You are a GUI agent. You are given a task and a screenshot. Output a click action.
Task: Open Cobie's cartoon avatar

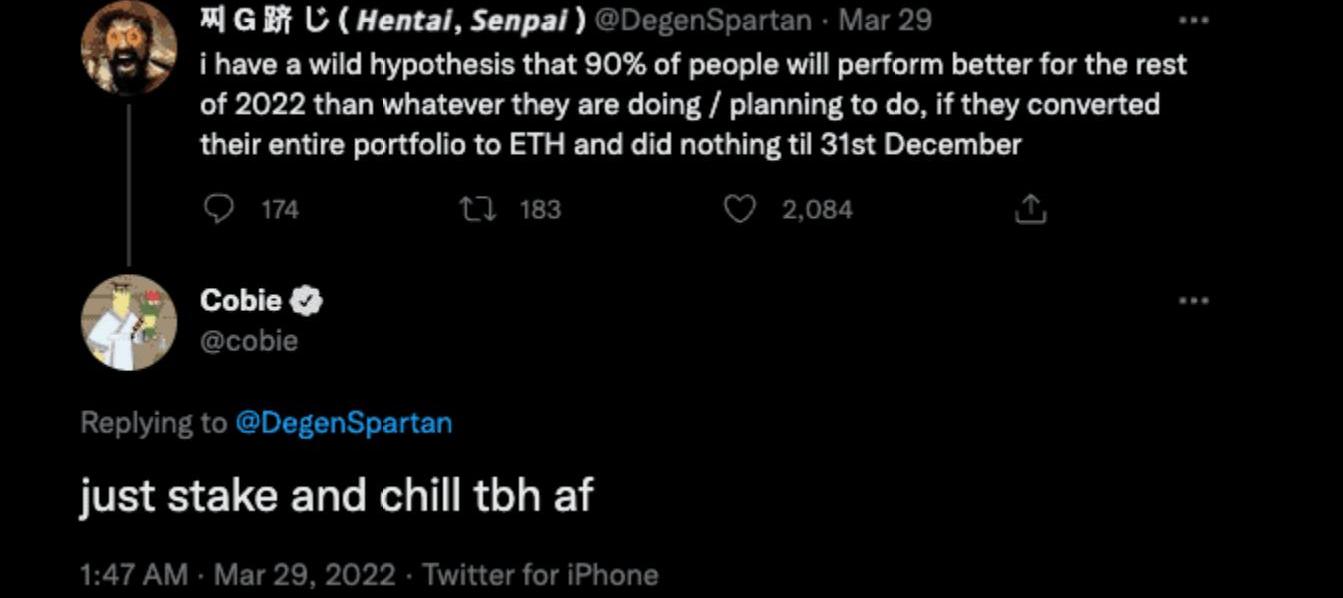[128, 322]
